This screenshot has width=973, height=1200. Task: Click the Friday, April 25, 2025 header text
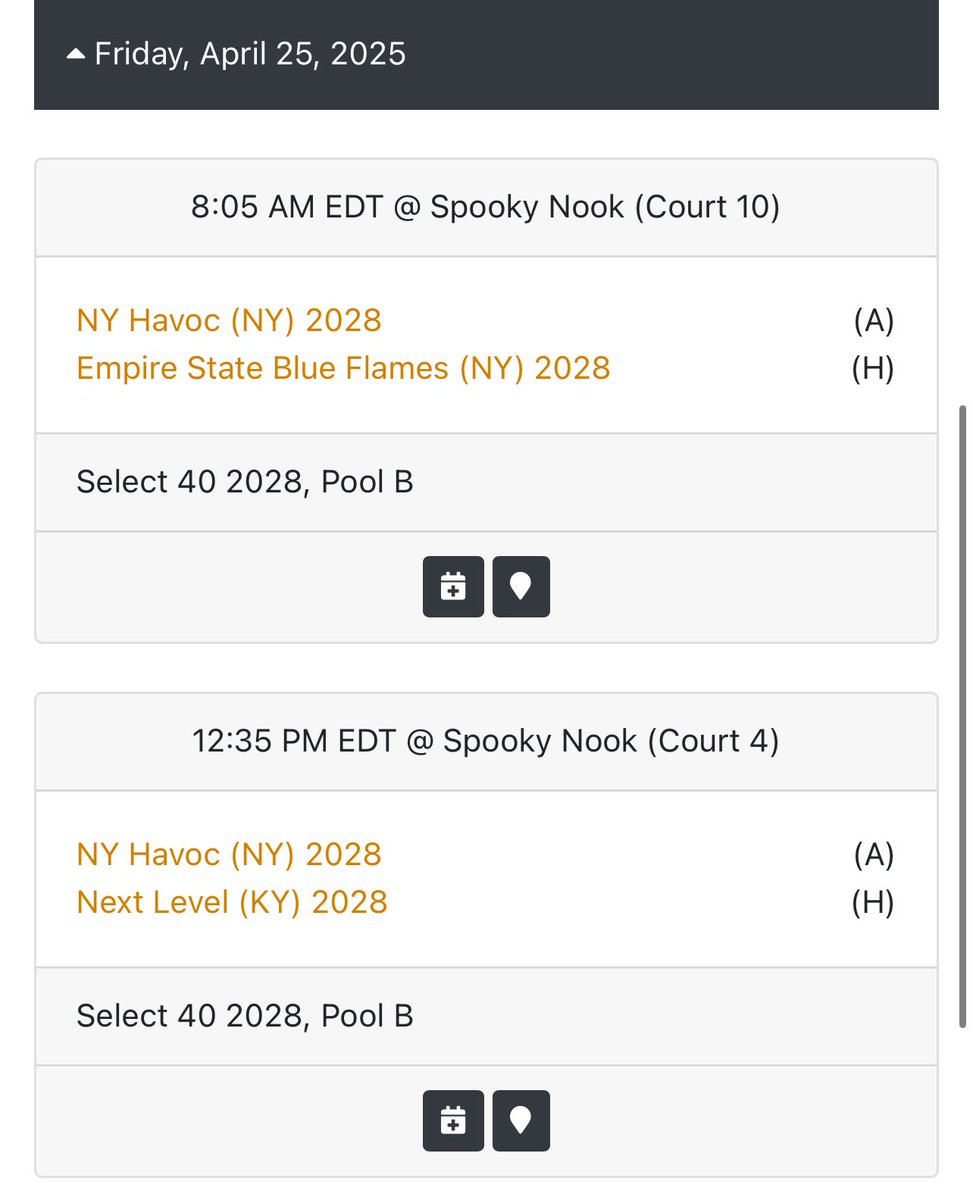click(250, 53)
